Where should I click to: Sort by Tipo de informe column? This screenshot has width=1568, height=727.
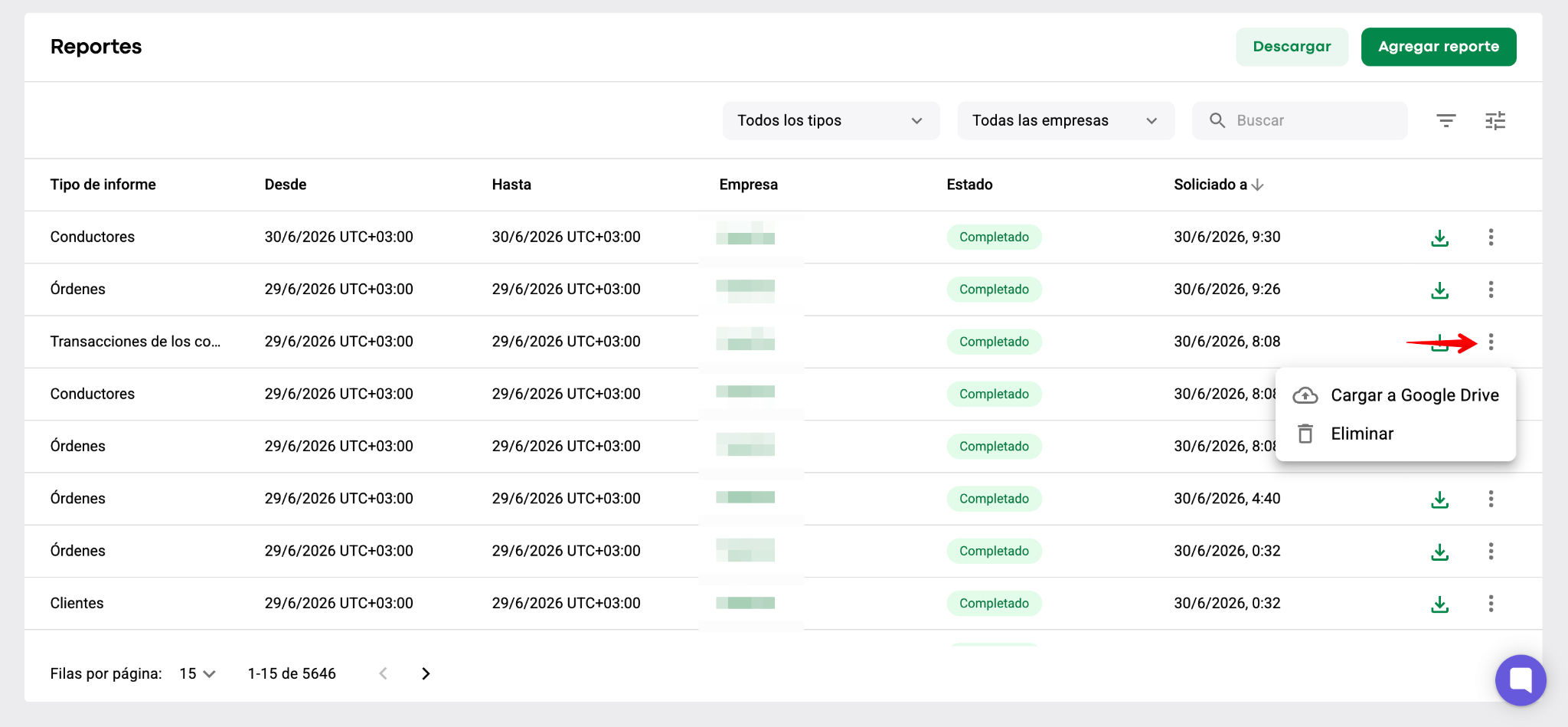[x=103, y=185]
